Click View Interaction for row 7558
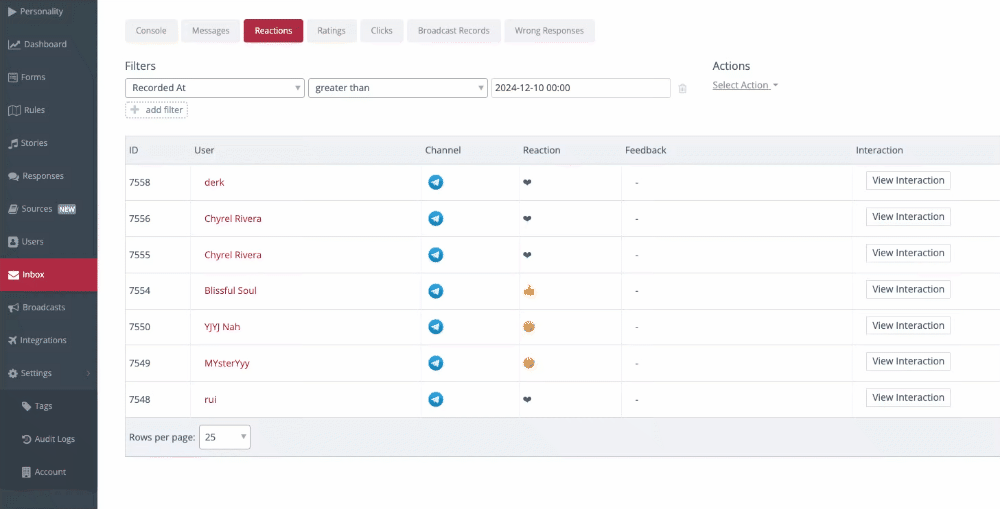Viewport: 1000px width, 509px height. pyautogui.click(x=907, y=181)
